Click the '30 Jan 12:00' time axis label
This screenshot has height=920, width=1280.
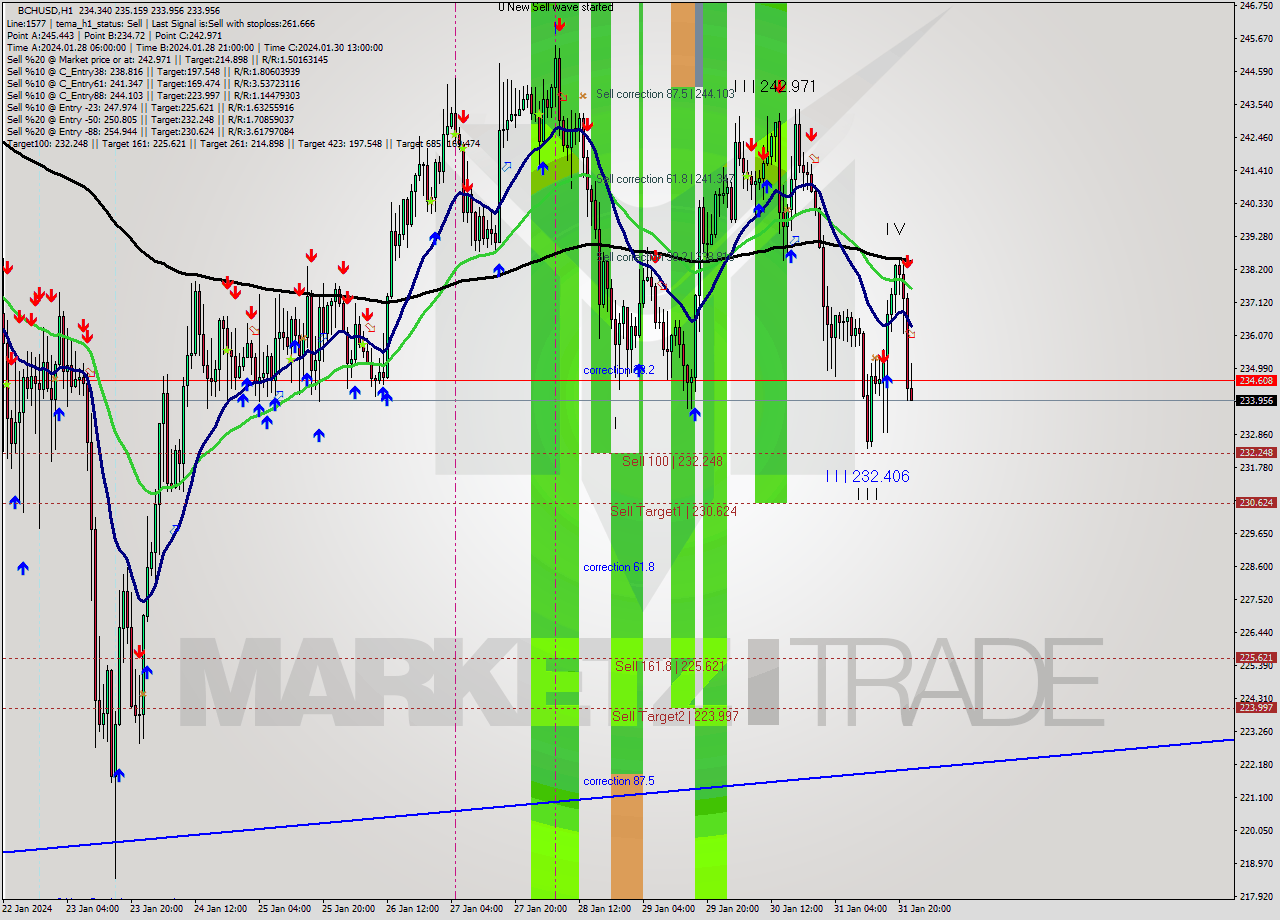click(x=796, y=909)
